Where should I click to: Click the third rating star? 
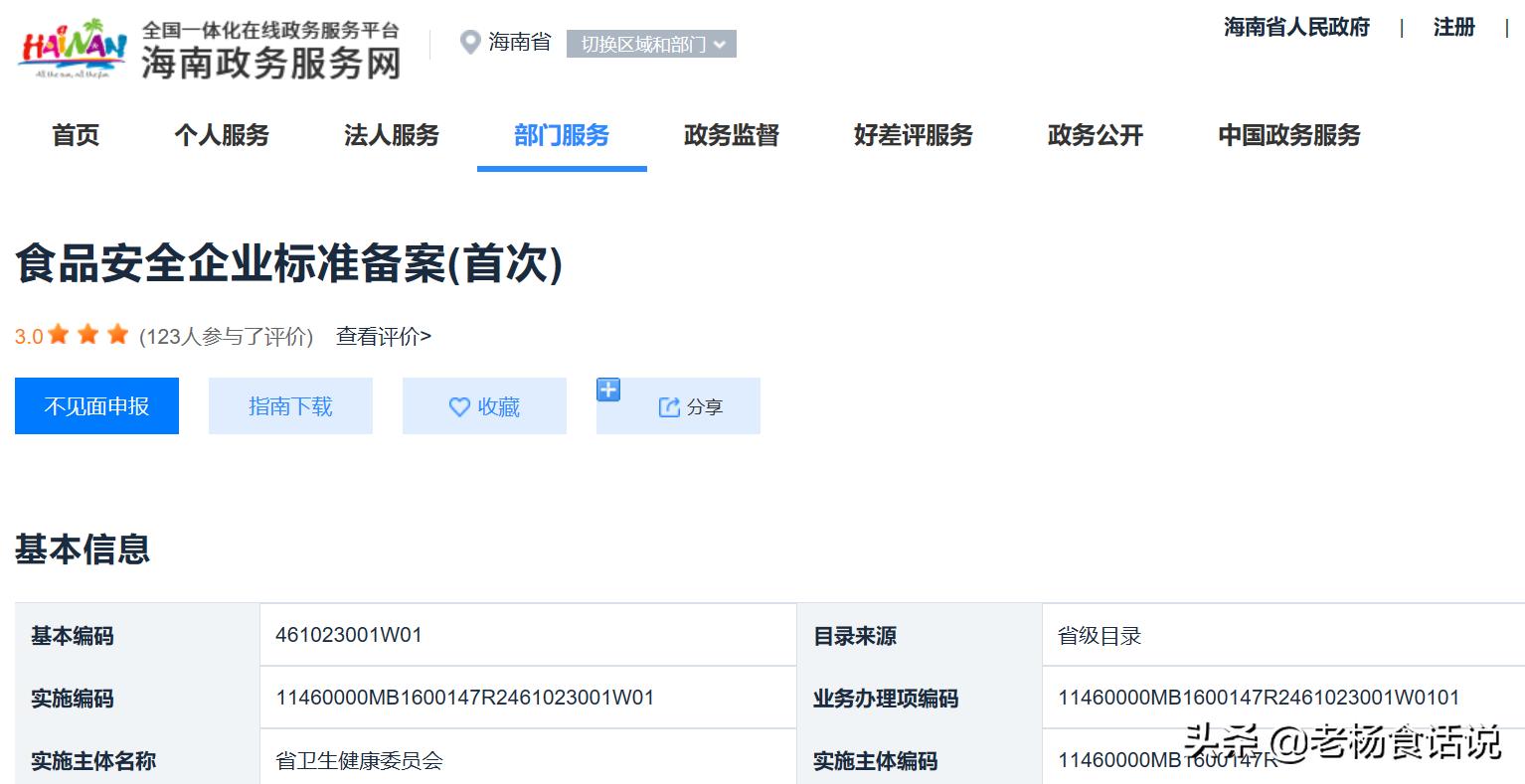tap(117, 335)
